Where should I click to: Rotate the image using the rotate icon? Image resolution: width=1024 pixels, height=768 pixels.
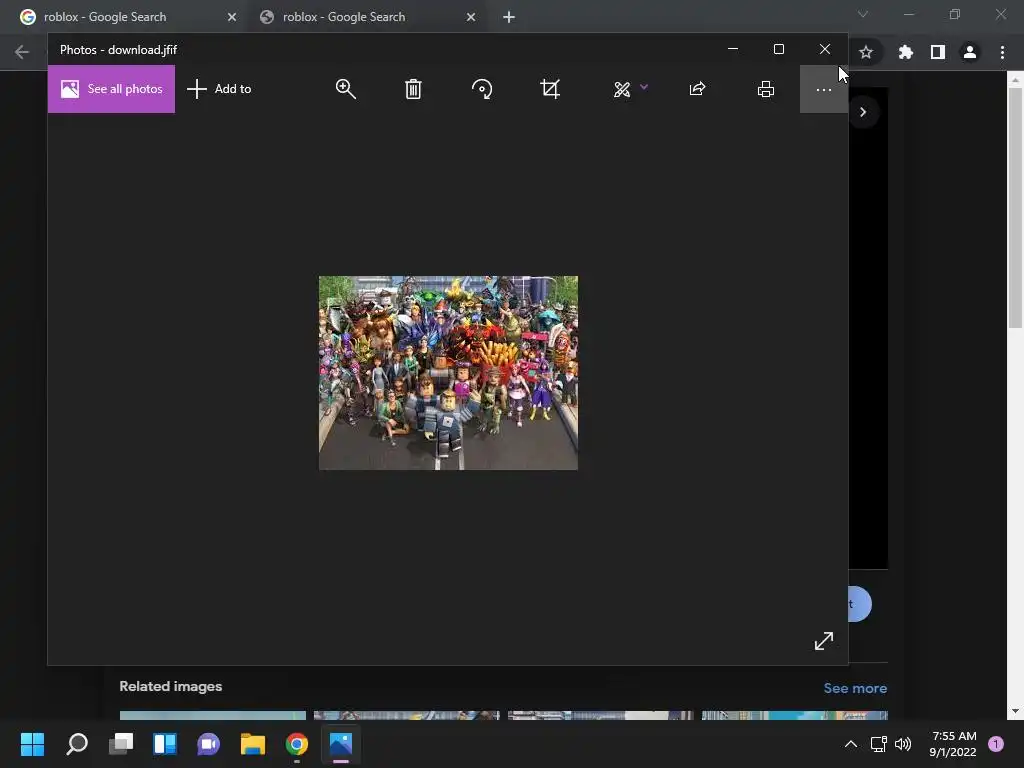482,89
